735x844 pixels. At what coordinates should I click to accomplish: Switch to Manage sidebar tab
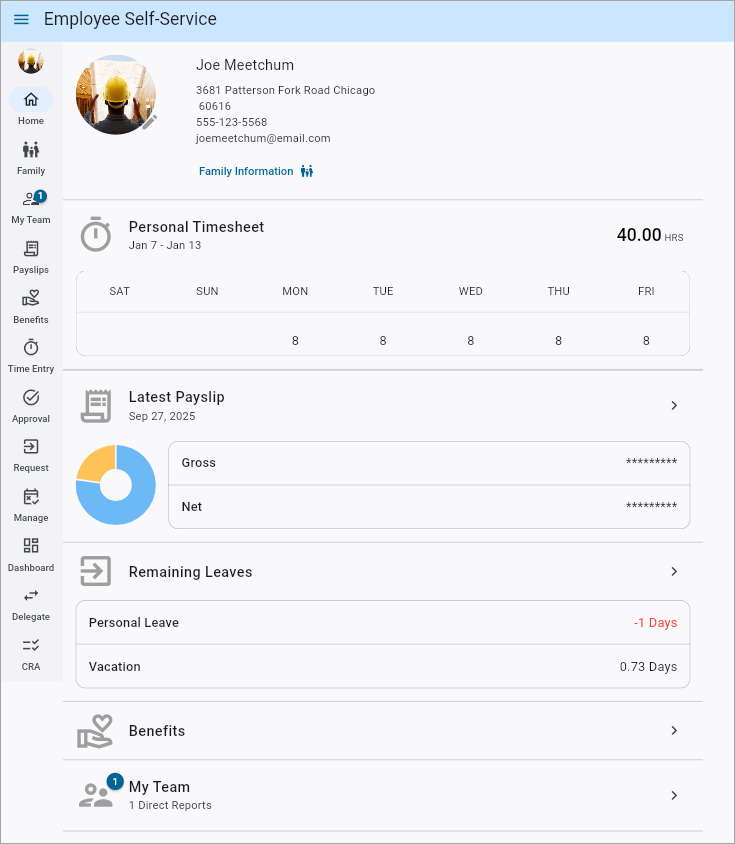tap(31, 505)
